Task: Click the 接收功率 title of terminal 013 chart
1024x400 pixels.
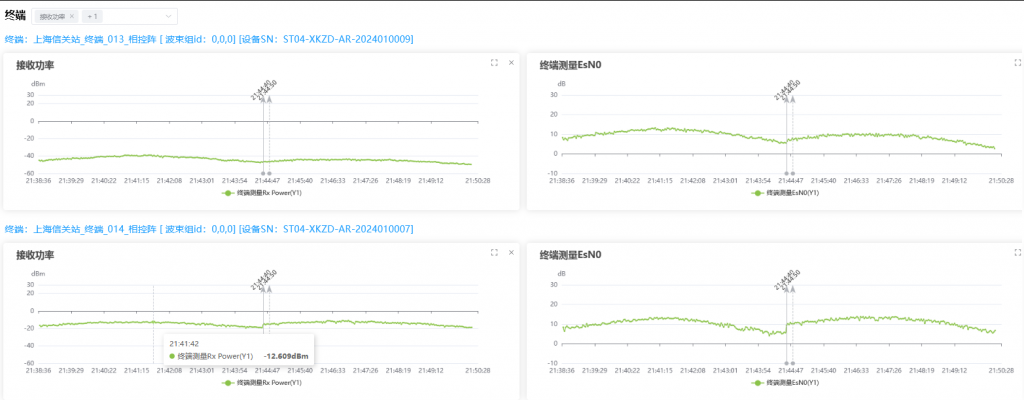Action: click(x=35, y=65)
